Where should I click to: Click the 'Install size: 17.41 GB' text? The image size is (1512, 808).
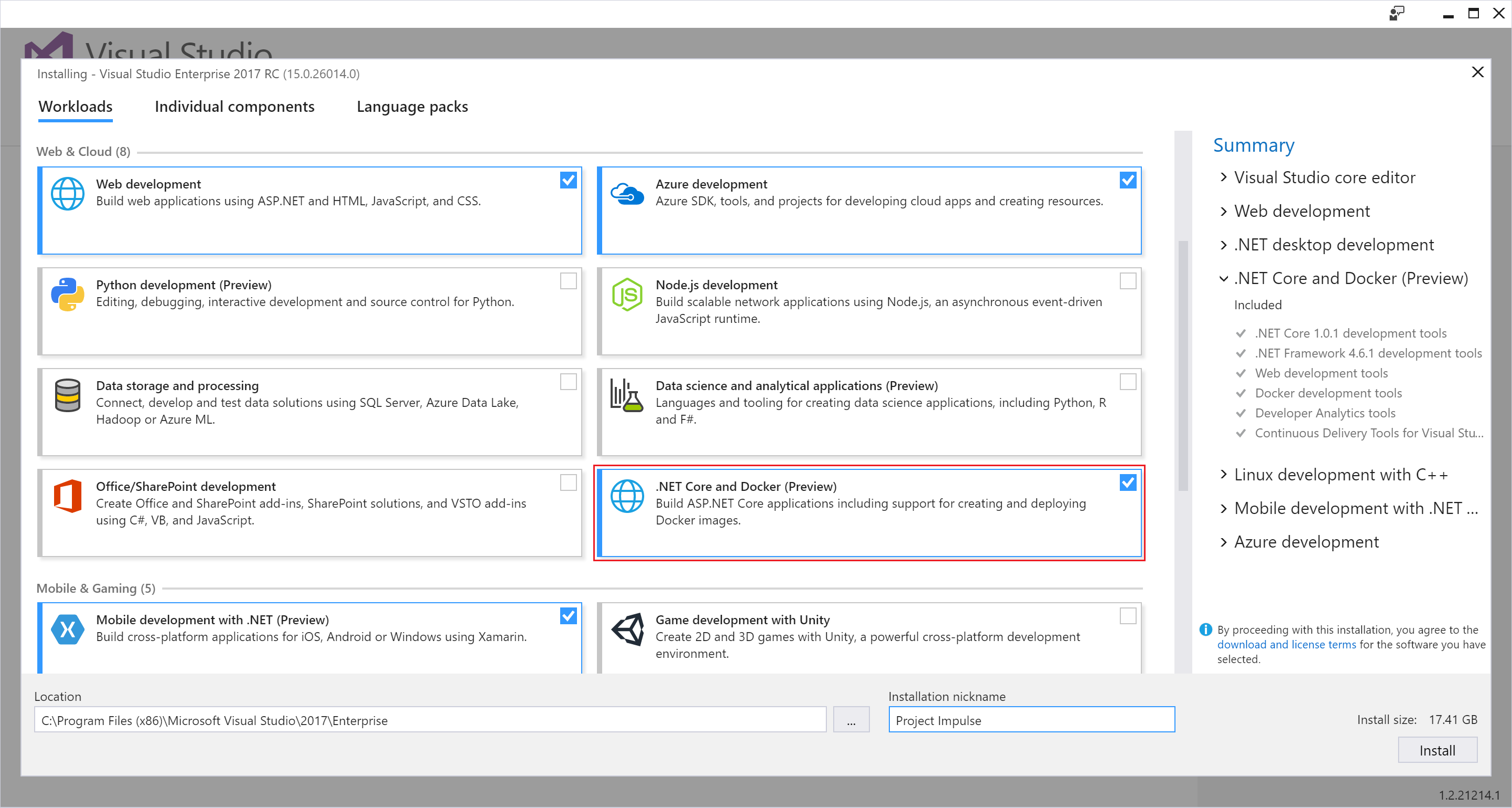pyautogui.click(x=1416, y=719)
